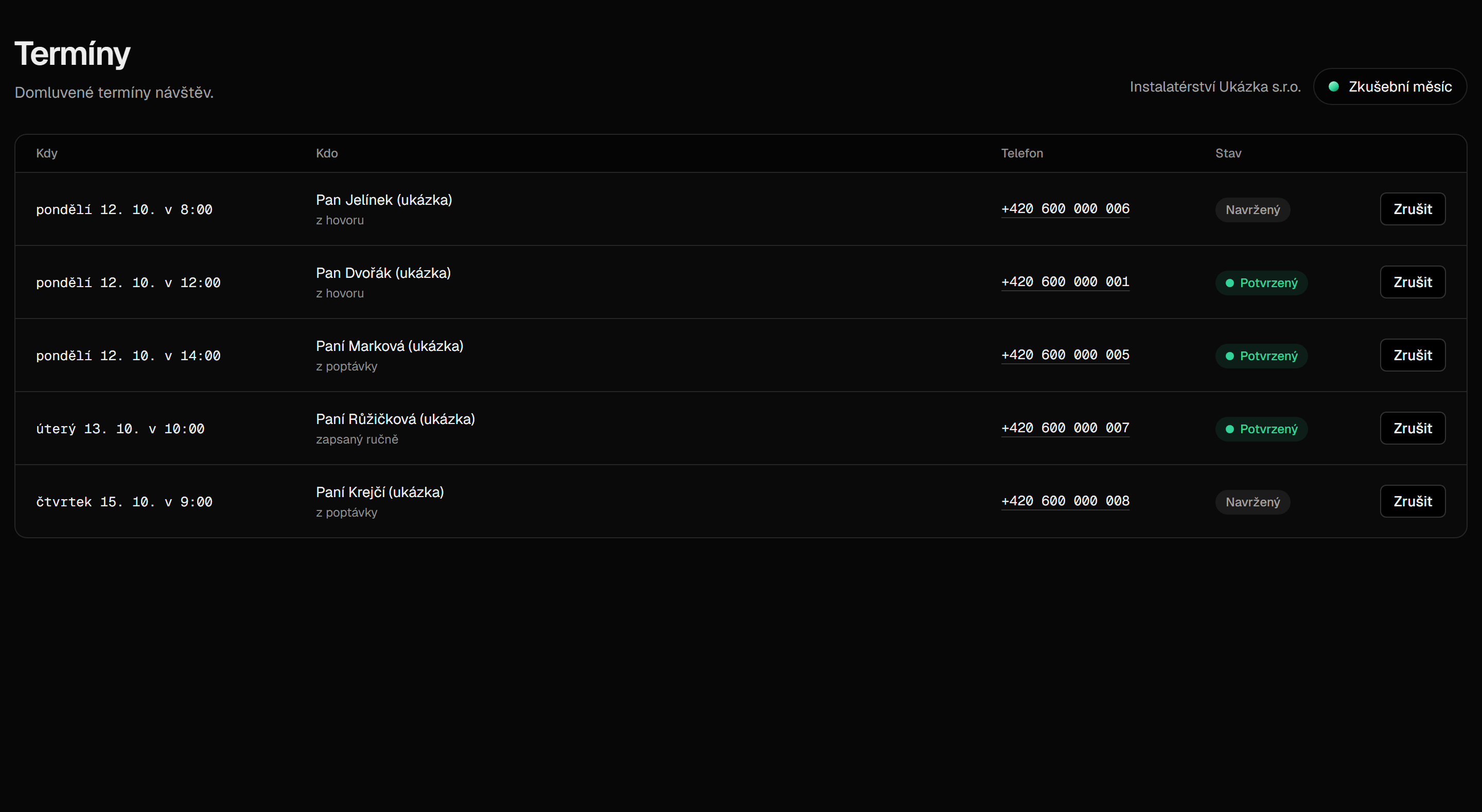1482x812 pixels.
Task: Click the Zkušební měsíc status pill
Action: click(1390, 86)
